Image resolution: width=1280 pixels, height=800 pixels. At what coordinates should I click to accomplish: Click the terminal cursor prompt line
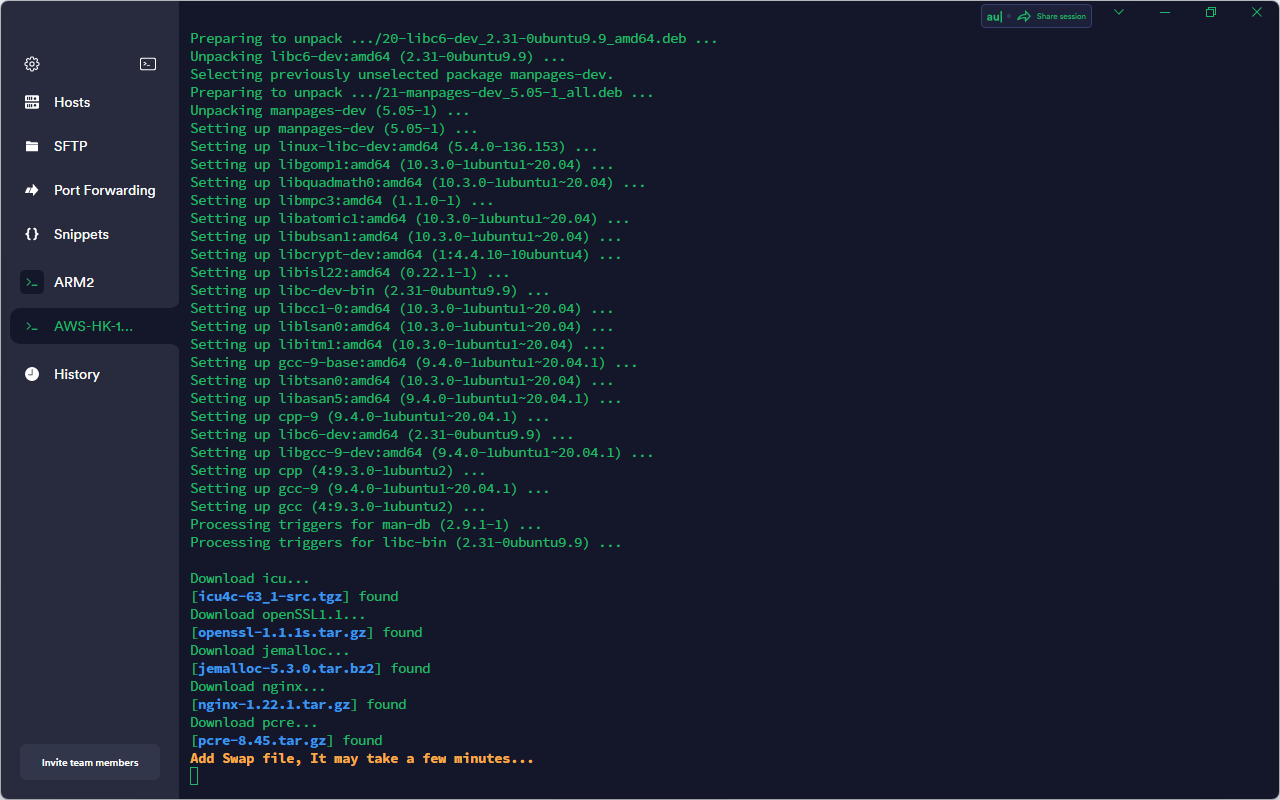[195, 776]
